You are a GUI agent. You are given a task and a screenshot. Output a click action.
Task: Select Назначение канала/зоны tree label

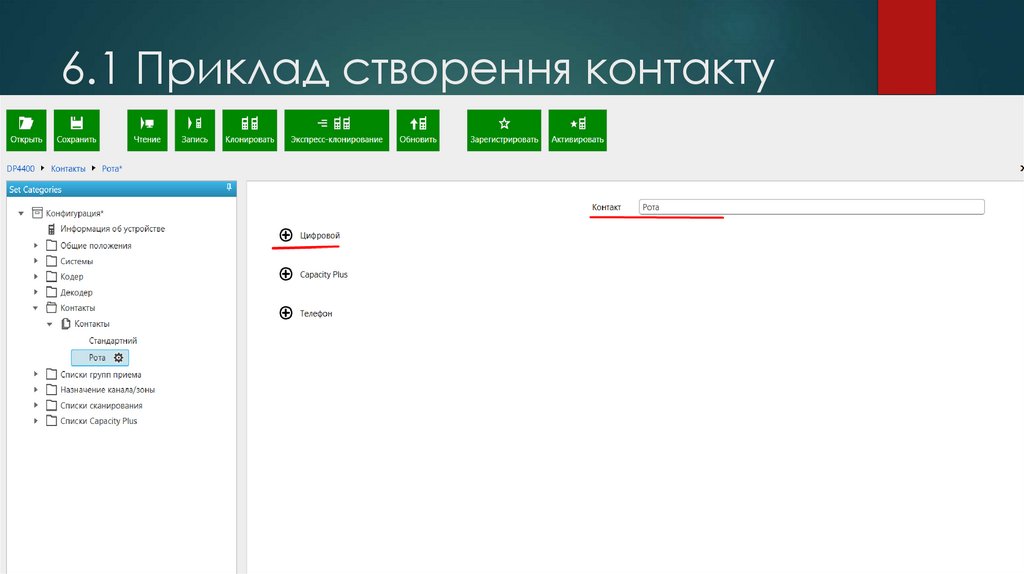(108, 390)
